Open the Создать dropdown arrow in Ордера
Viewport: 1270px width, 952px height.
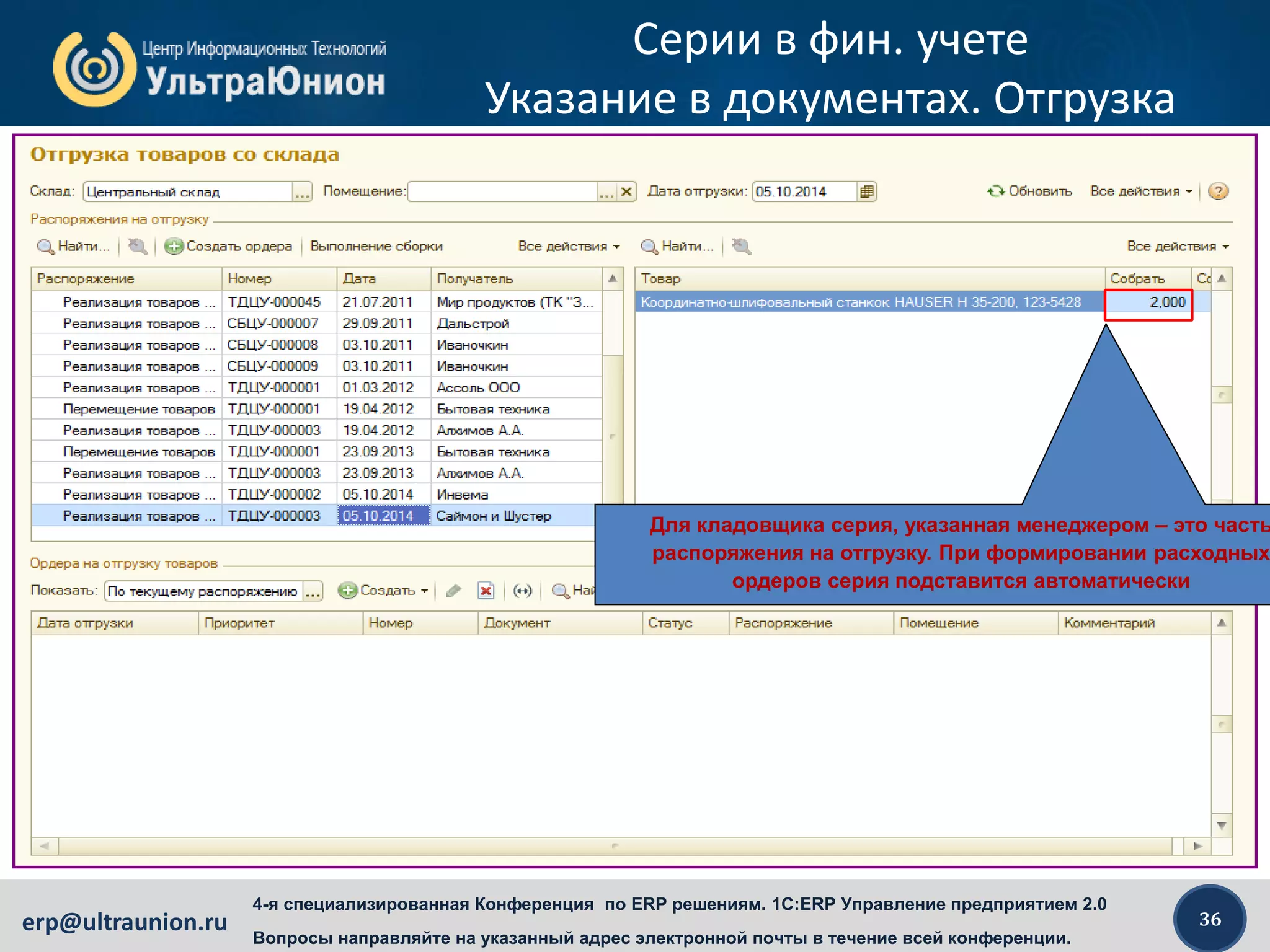tap(425, 591)
